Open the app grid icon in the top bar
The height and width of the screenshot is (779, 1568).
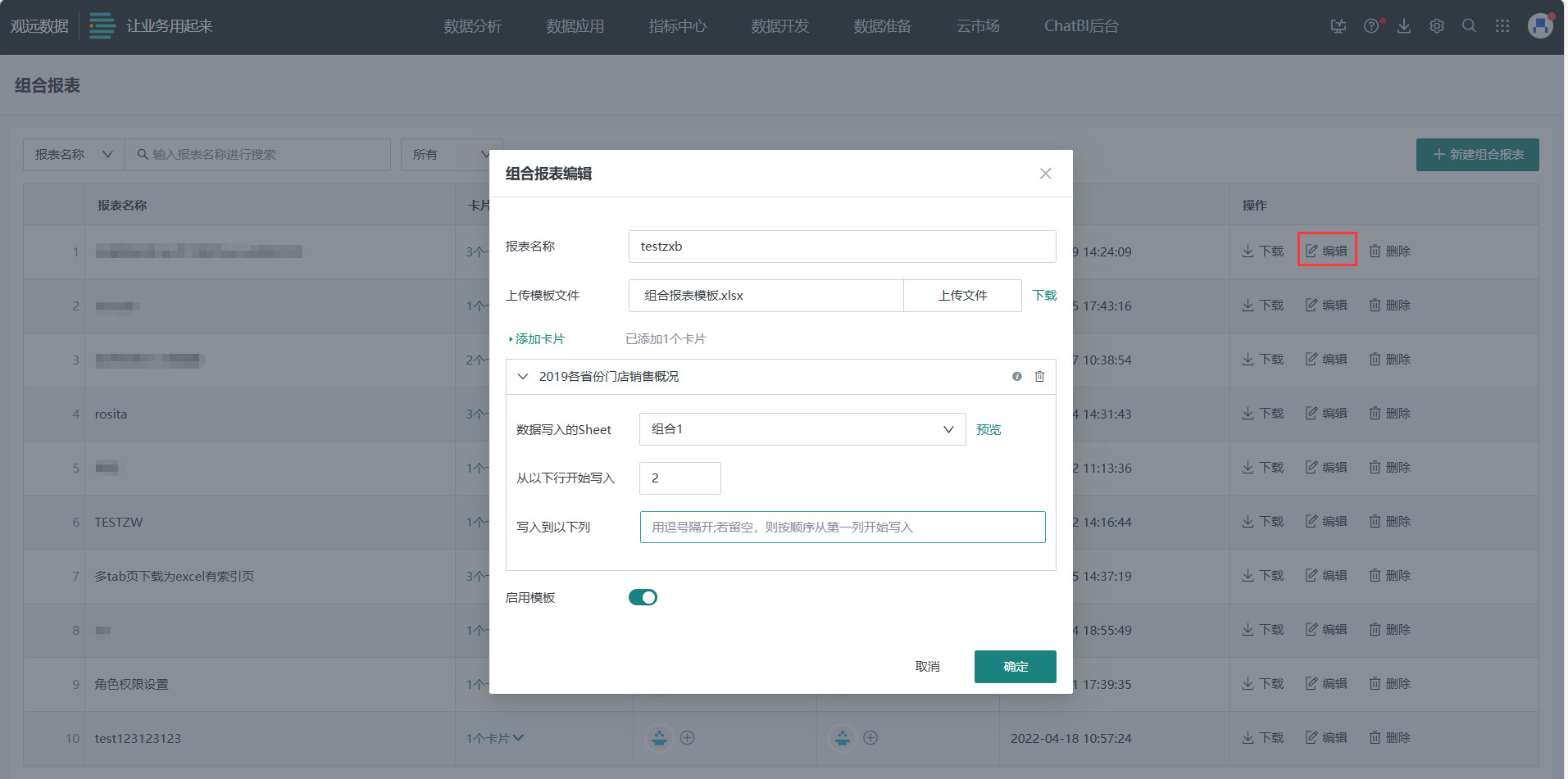pos(1502,25)
